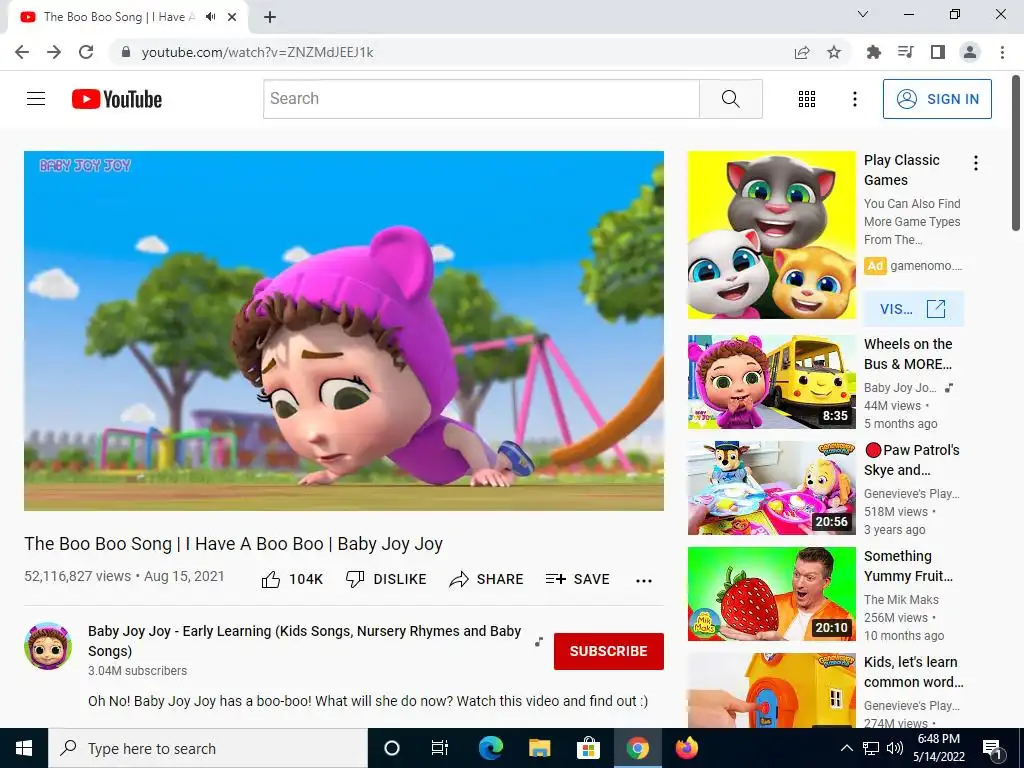Viewport: 1024px width, 768px height.
Task: Open Wheels on the Bus video thumbnail
Action: (771, 382)
